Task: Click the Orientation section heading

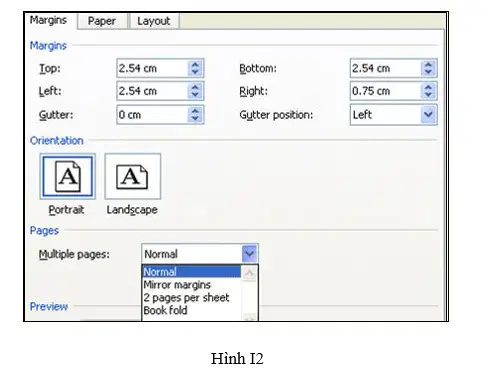Action: pos(57,141)
